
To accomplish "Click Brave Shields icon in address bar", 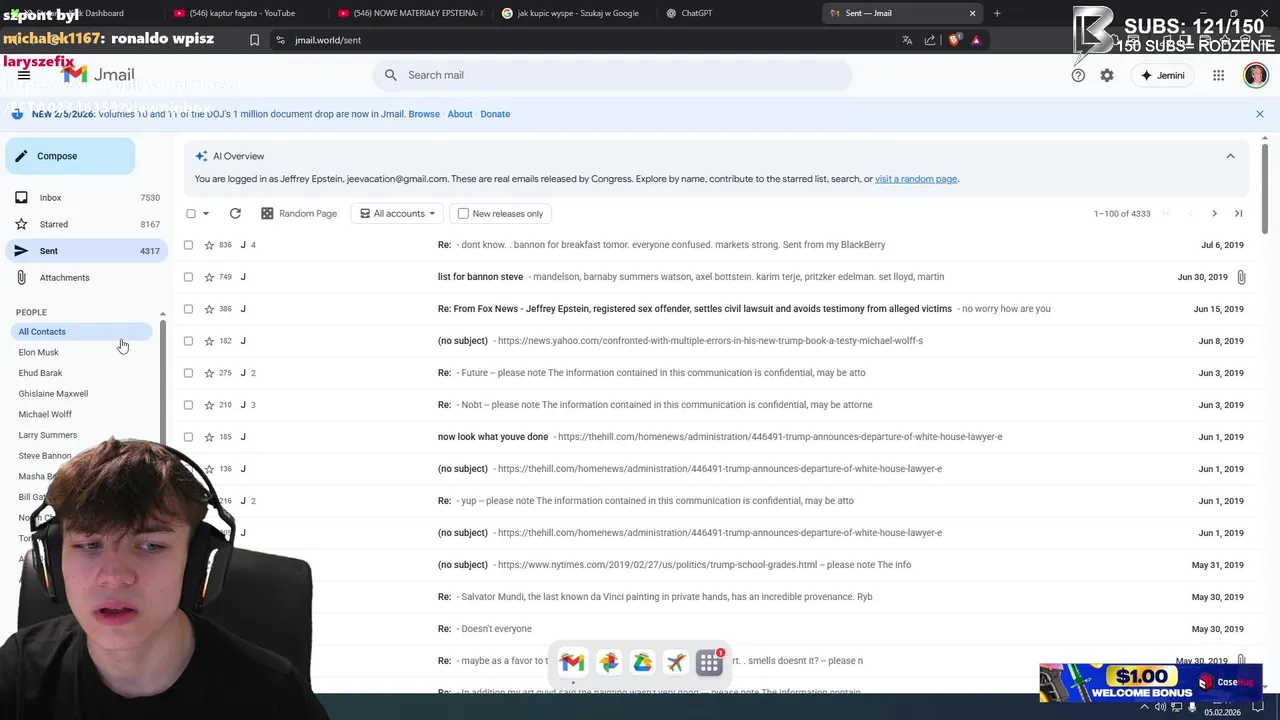I will 954,40.
